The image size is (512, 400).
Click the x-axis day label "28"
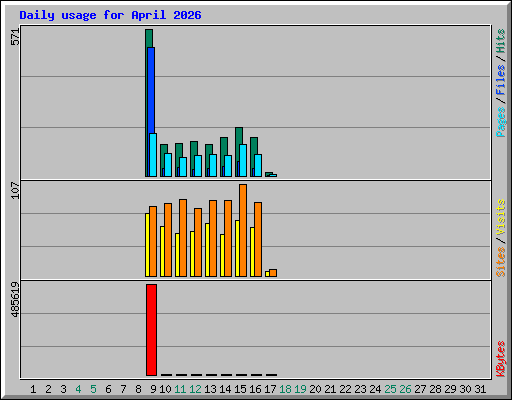[x=435, y=389]
